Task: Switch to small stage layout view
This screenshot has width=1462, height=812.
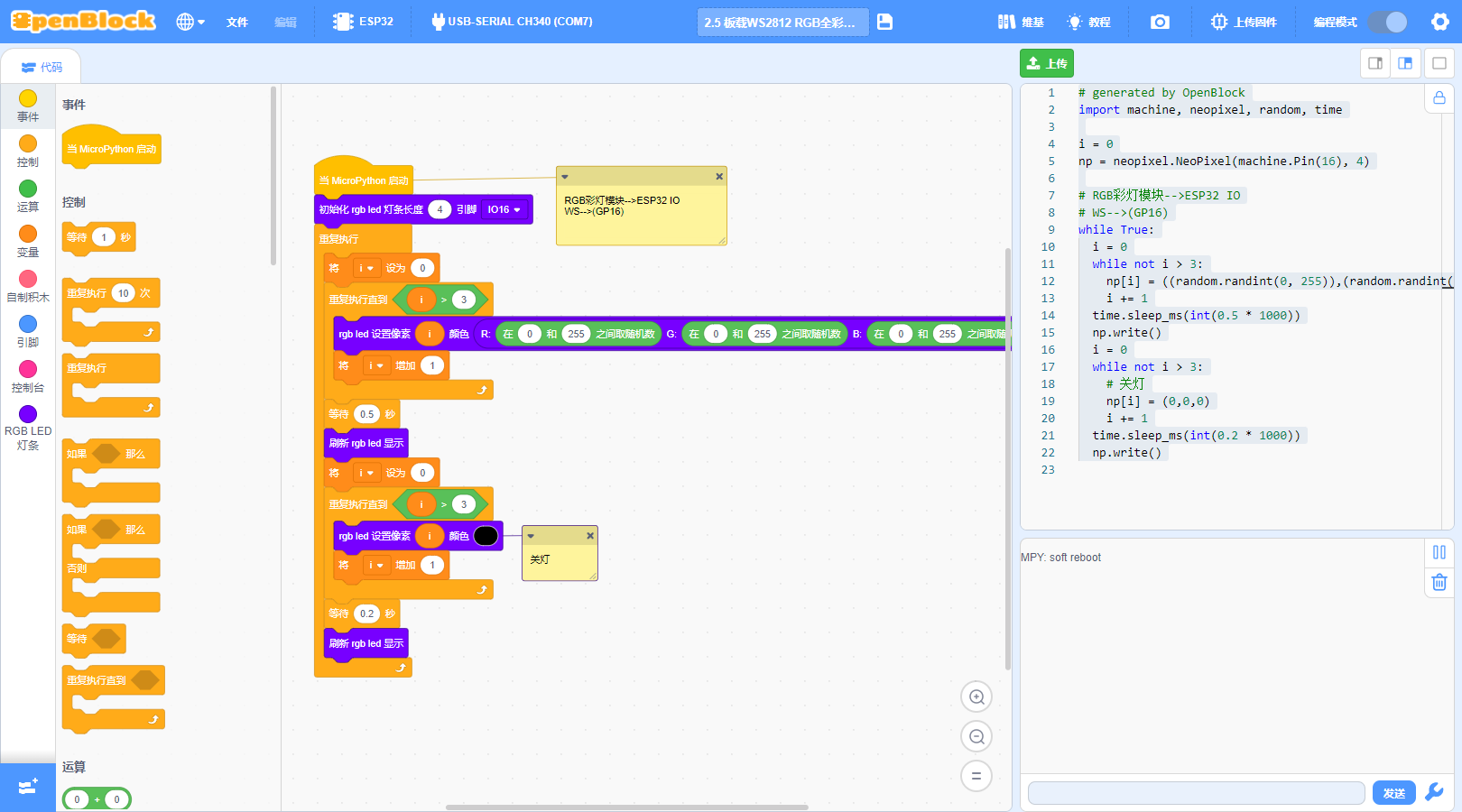Action: pyautogui.click(x=1375, y=63)
